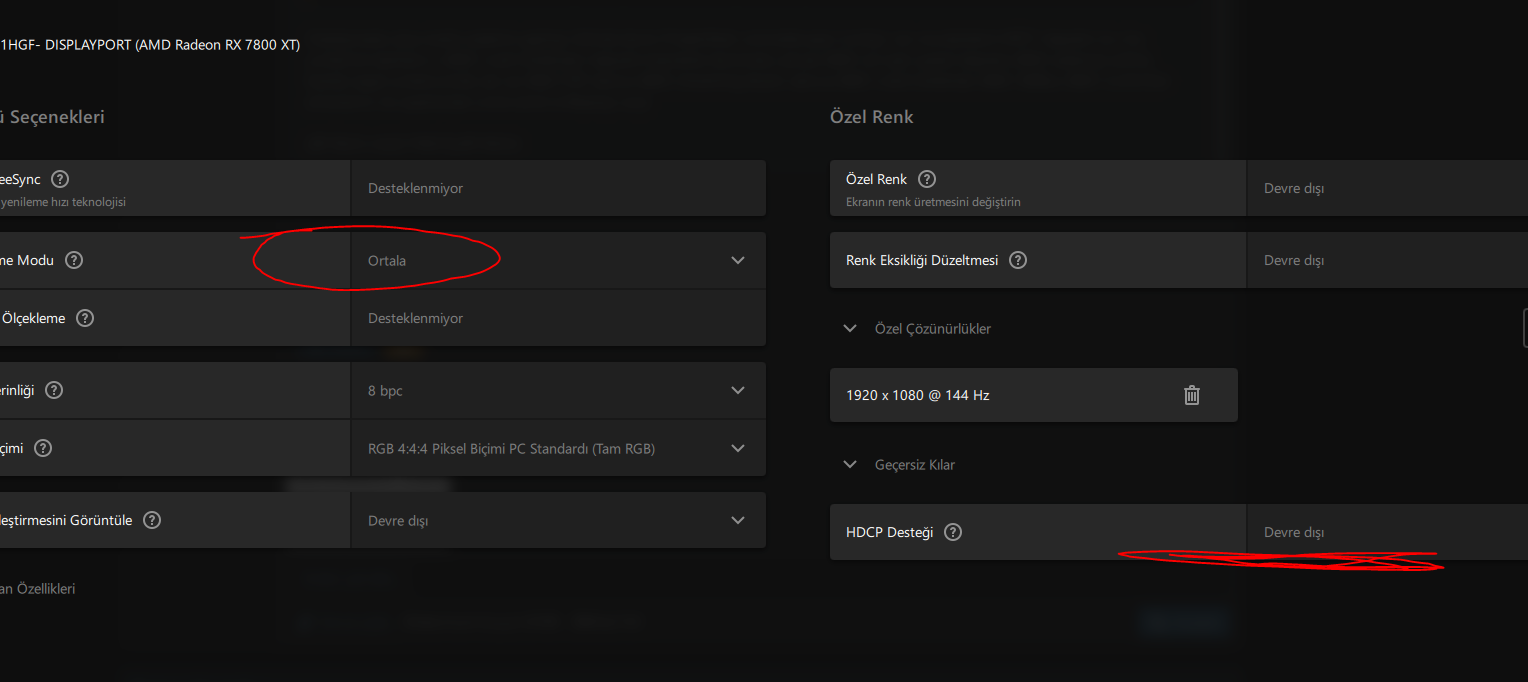Open help icon beside Renk Derinliği
Screen dimensions: 1528x682
pos(54,390)
